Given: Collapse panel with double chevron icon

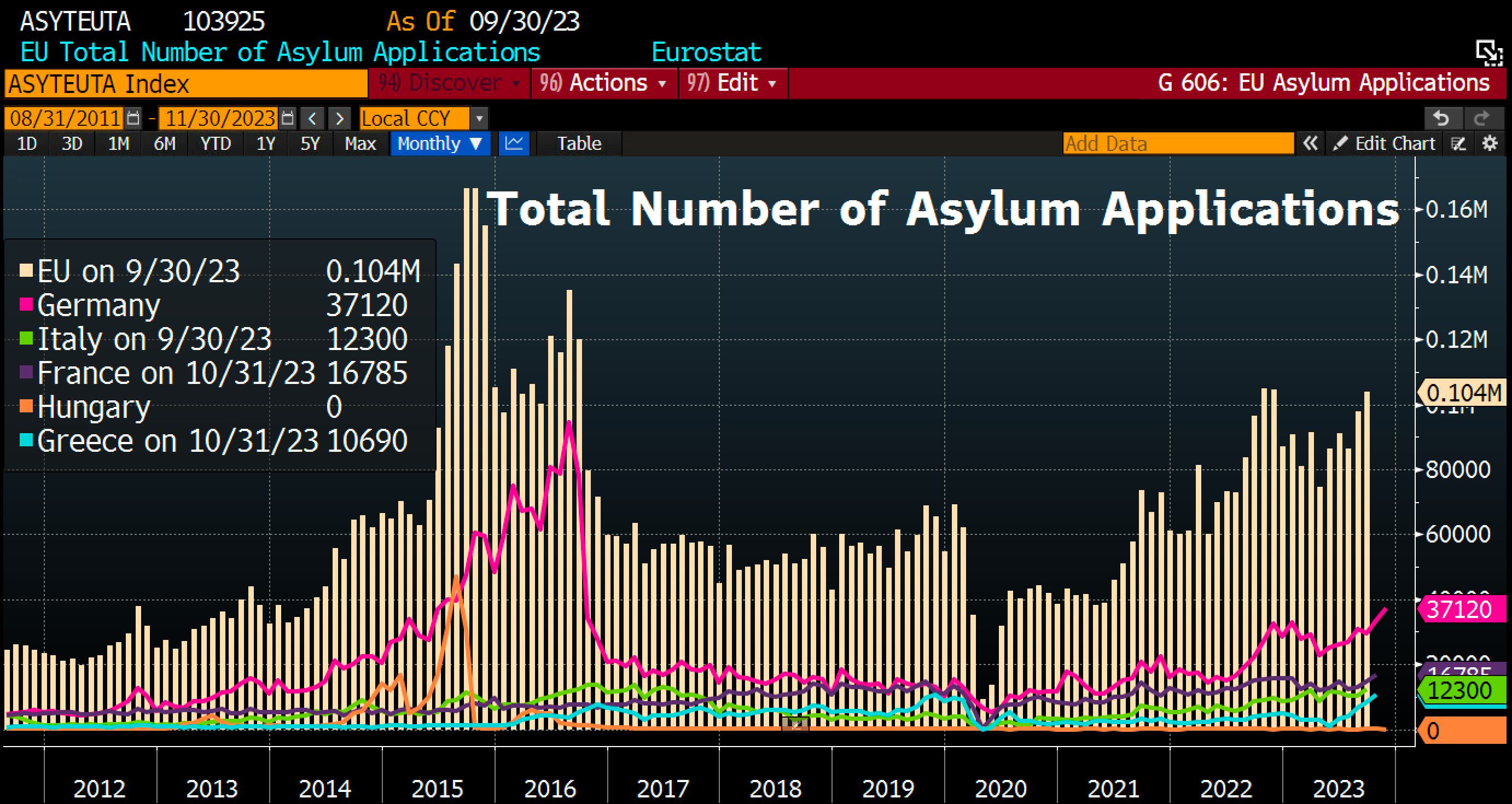Looking at the screenshot, I should coord(1310,143).
